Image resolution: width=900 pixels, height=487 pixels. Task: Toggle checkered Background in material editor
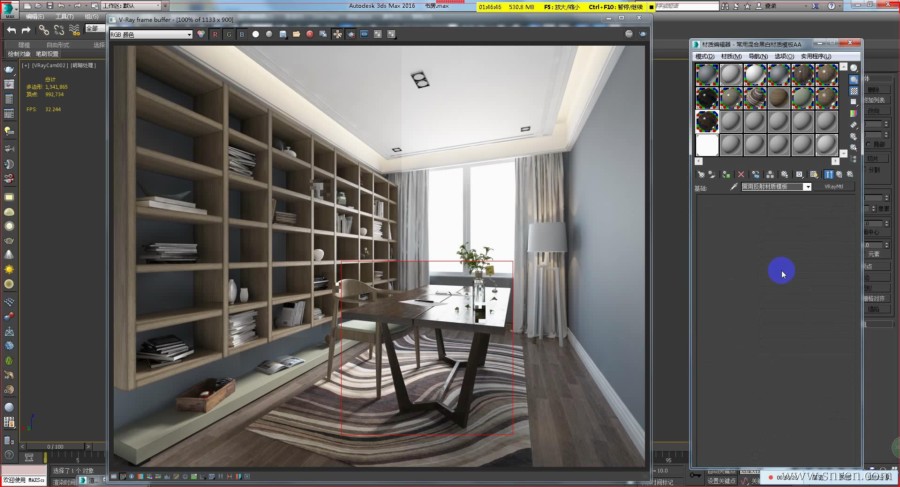pyautogui.click(x=854, y=91)
